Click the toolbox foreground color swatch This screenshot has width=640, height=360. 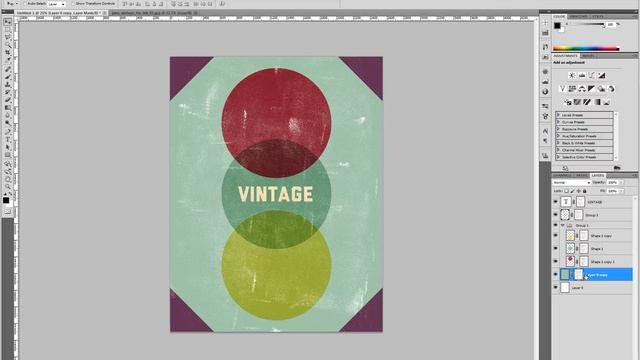pyautogui.click(x=6, y=200)
